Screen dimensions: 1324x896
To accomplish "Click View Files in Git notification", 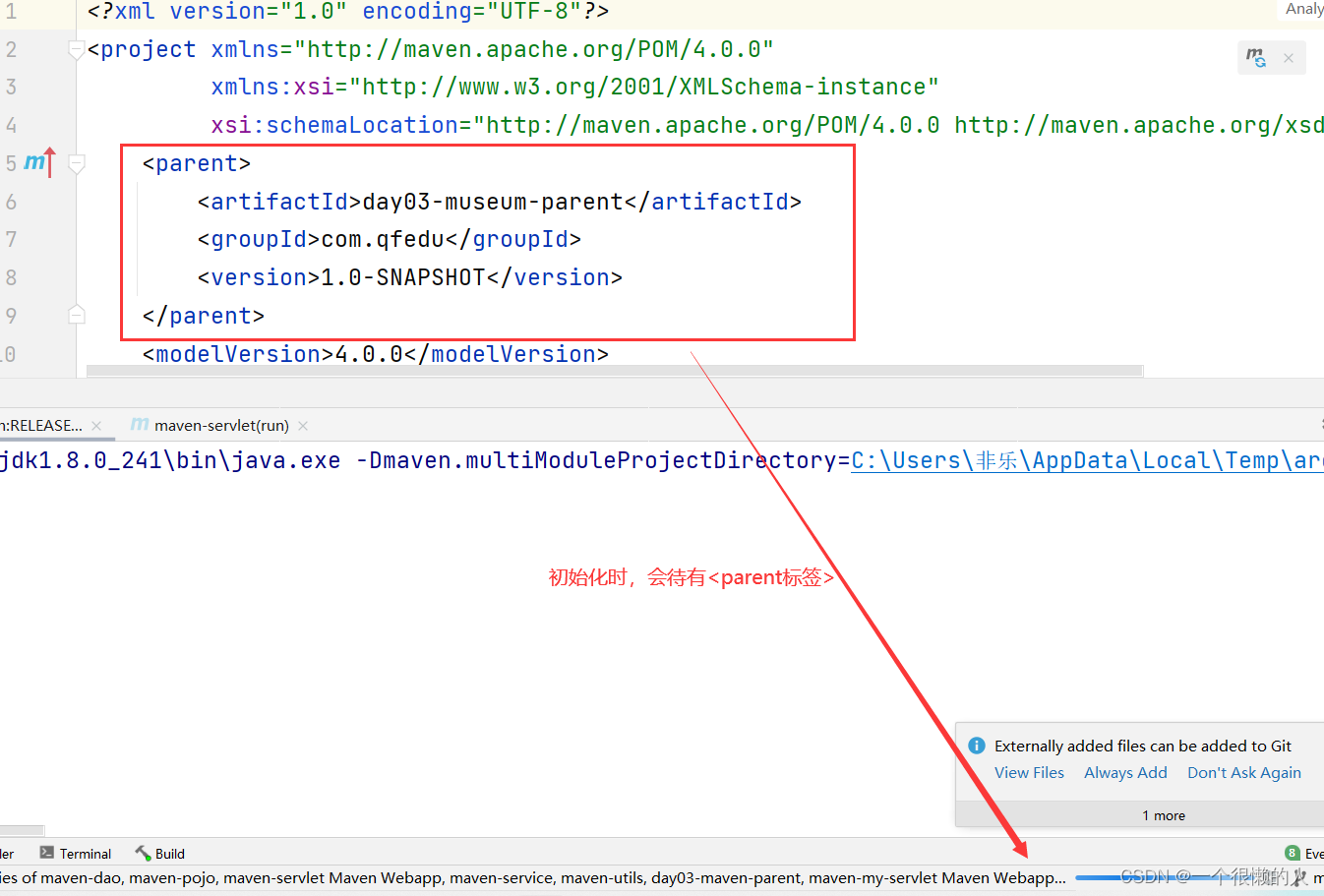I will click(1029, 772).
